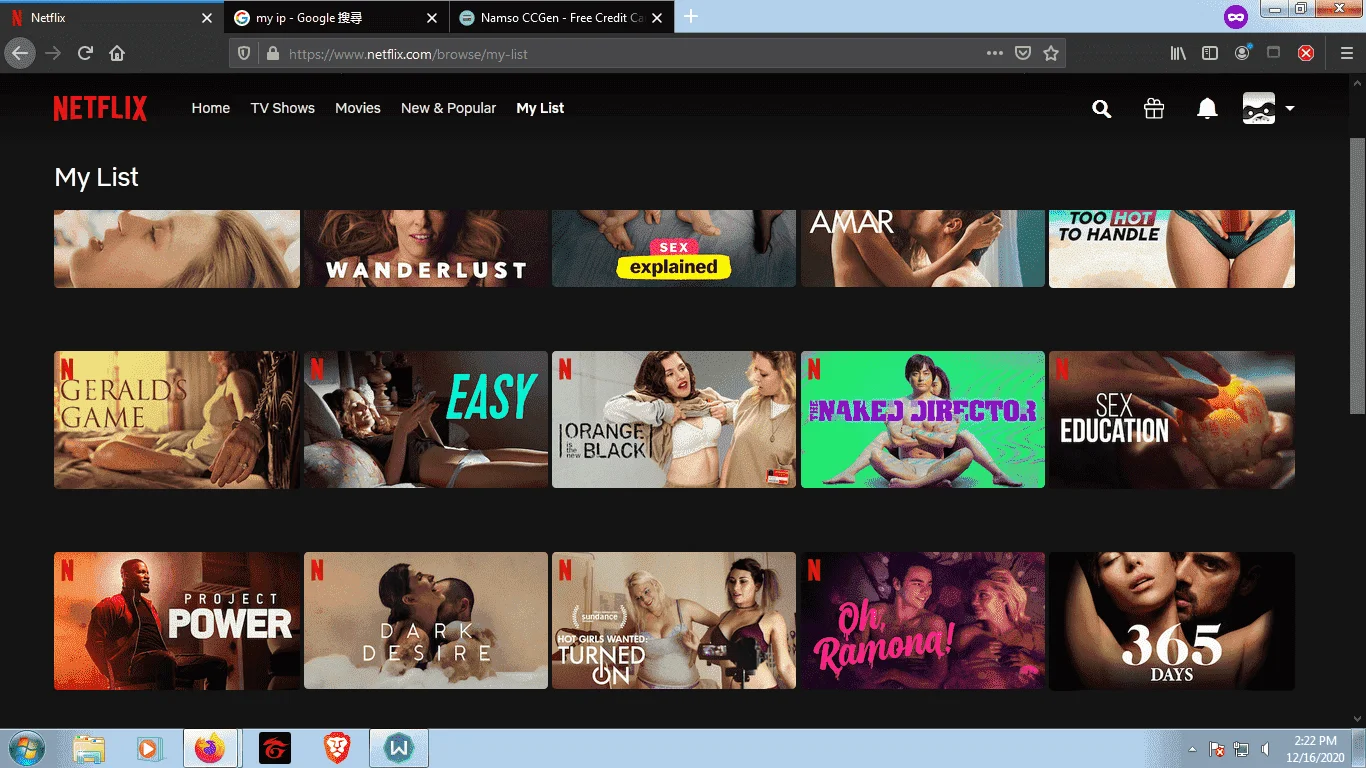Show hidden tray icons arrow
The width and height of the screenshot is (1366, 768).
coord(1193,749)
